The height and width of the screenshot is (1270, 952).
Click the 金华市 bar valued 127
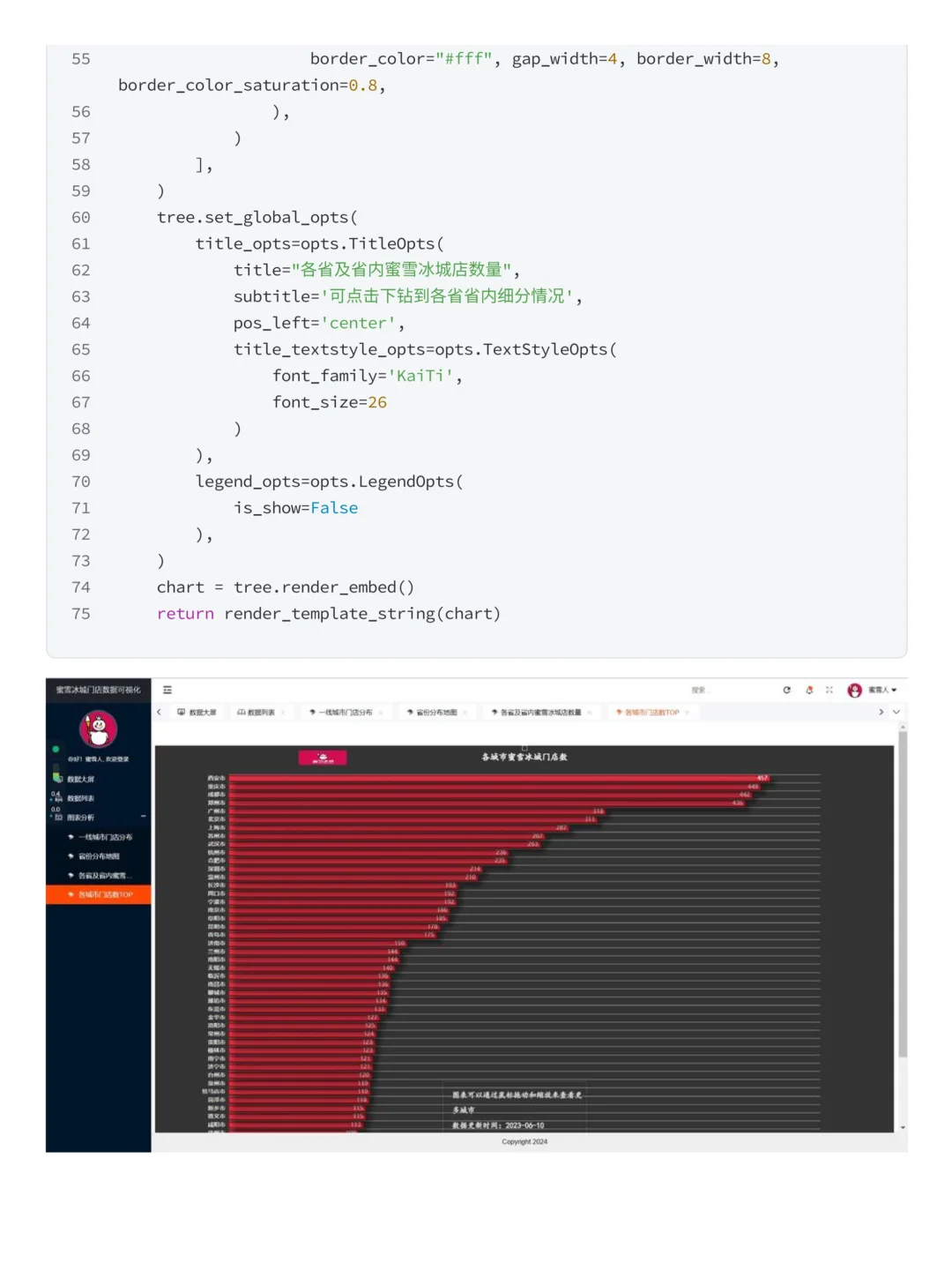(x=304, y=1018)
